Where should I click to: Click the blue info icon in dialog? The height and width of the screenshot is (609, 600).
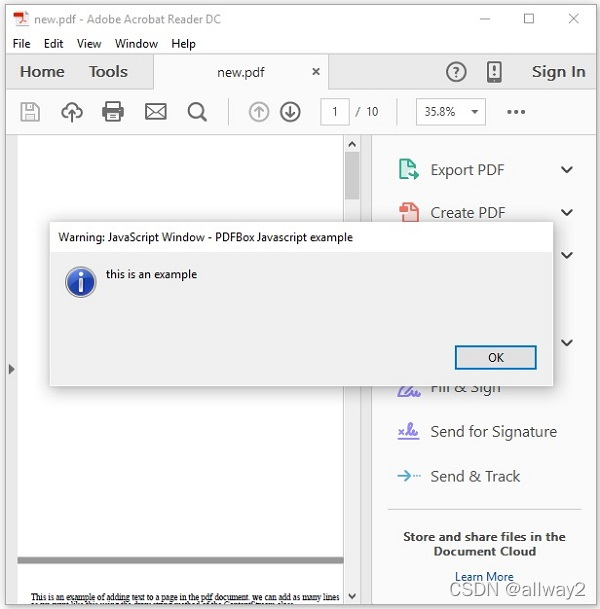pyautogui.click(x=80, y=282)
